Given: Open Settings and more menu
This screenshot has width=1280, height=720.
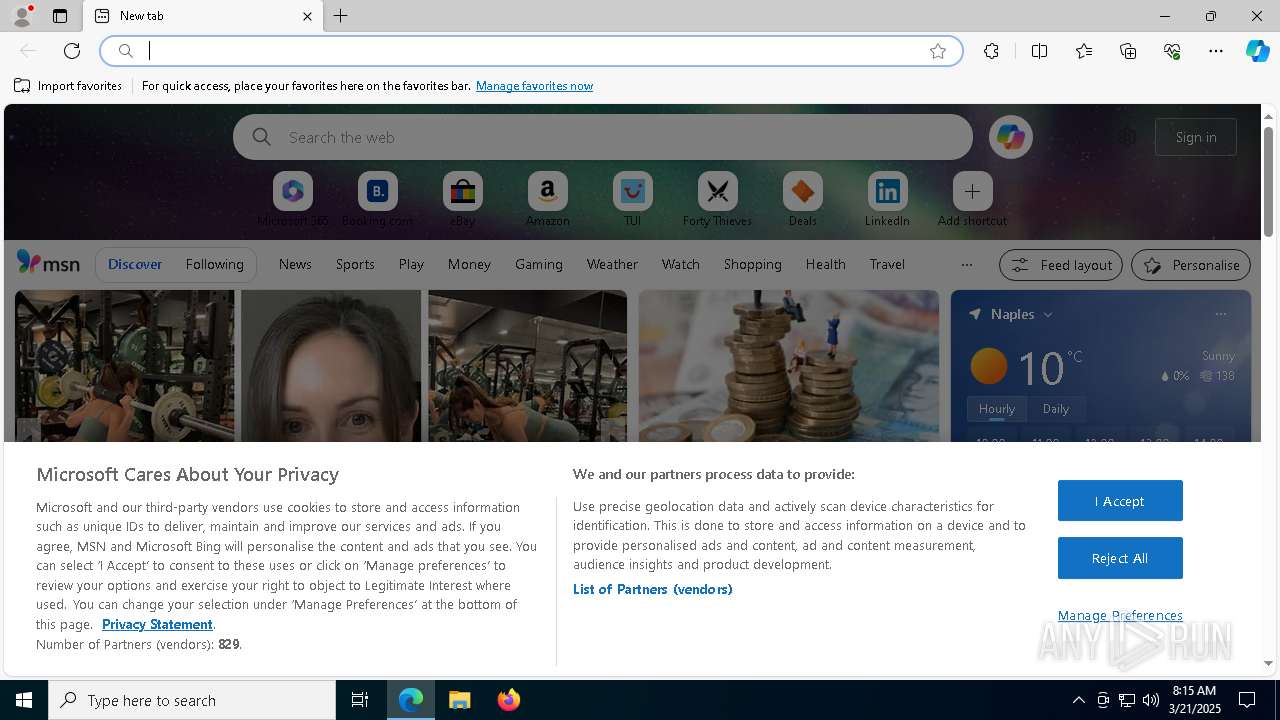Looking at the screenshot, I should pyautogui.click(x=1216, y=51).
